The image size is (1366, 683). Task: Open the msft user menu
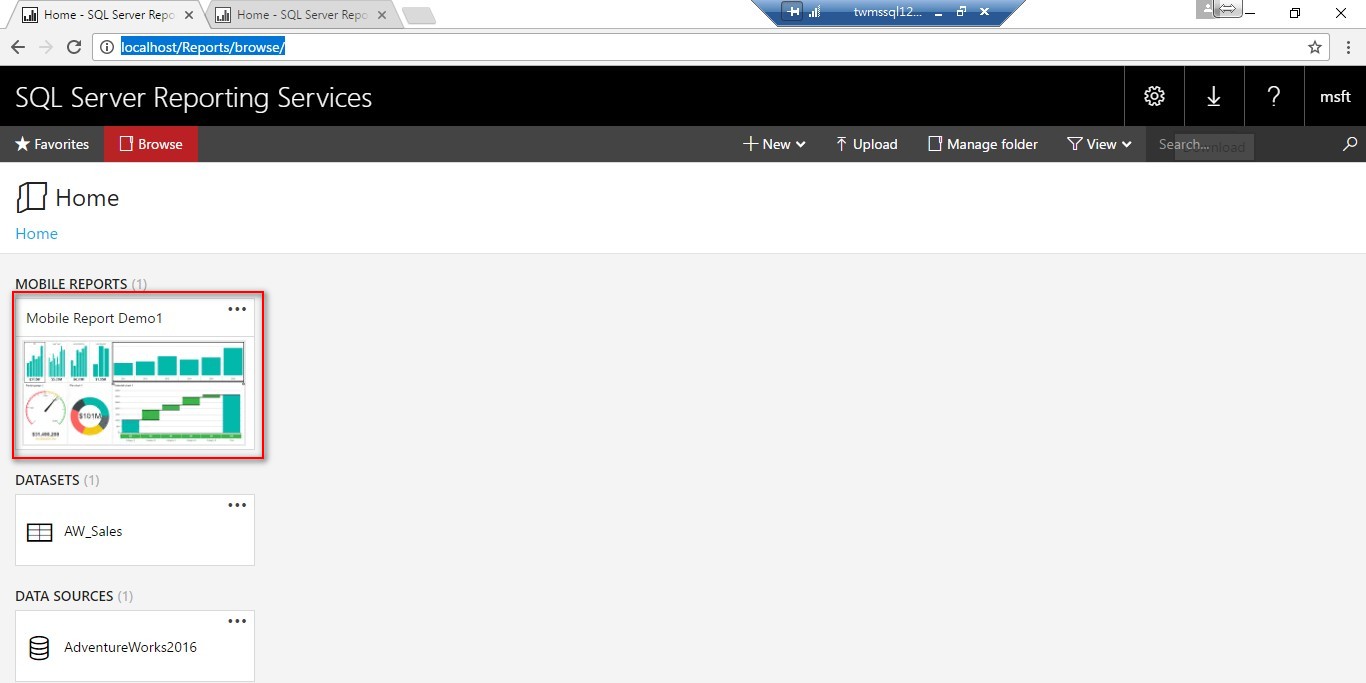1335,96
